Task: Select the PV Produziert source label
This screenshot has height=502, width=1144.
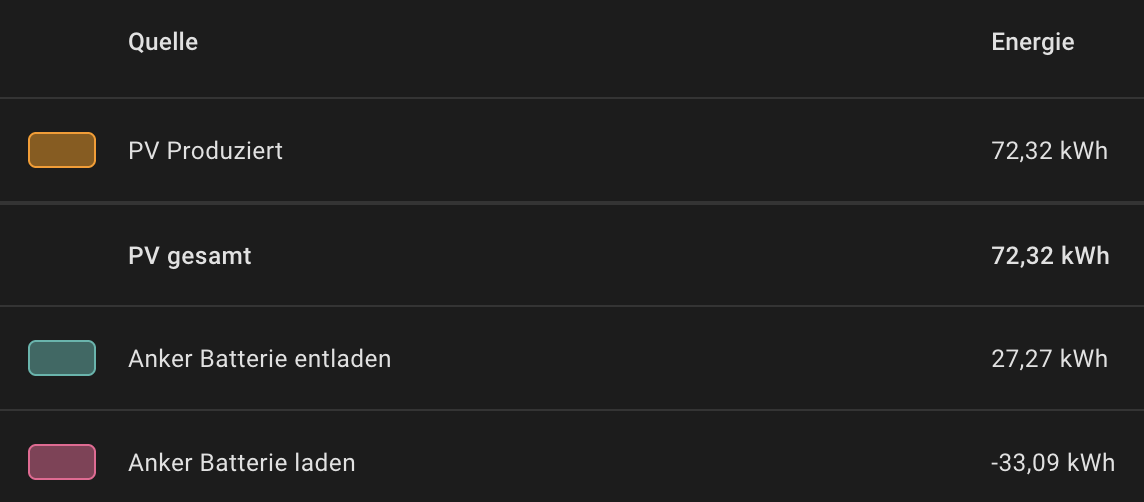Action: point(205,151)
